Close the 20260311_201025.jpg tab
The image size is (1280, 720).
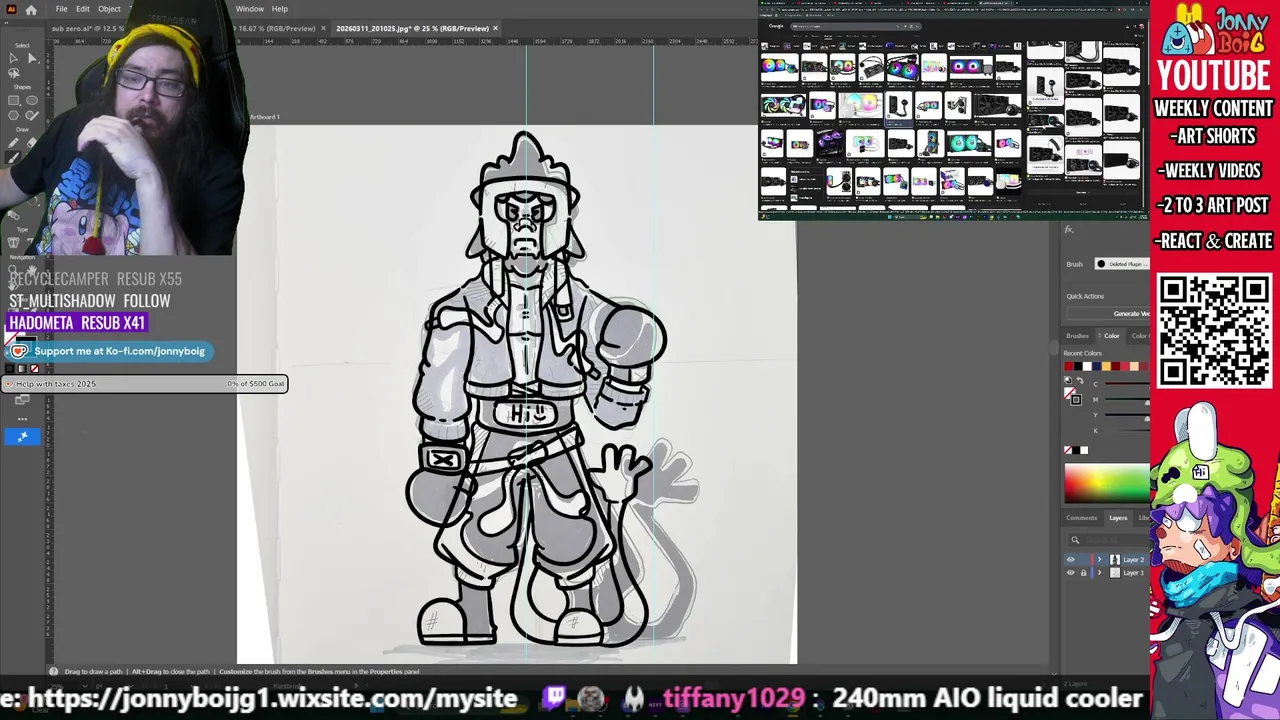pyautogui.click(x=495, y=28)
